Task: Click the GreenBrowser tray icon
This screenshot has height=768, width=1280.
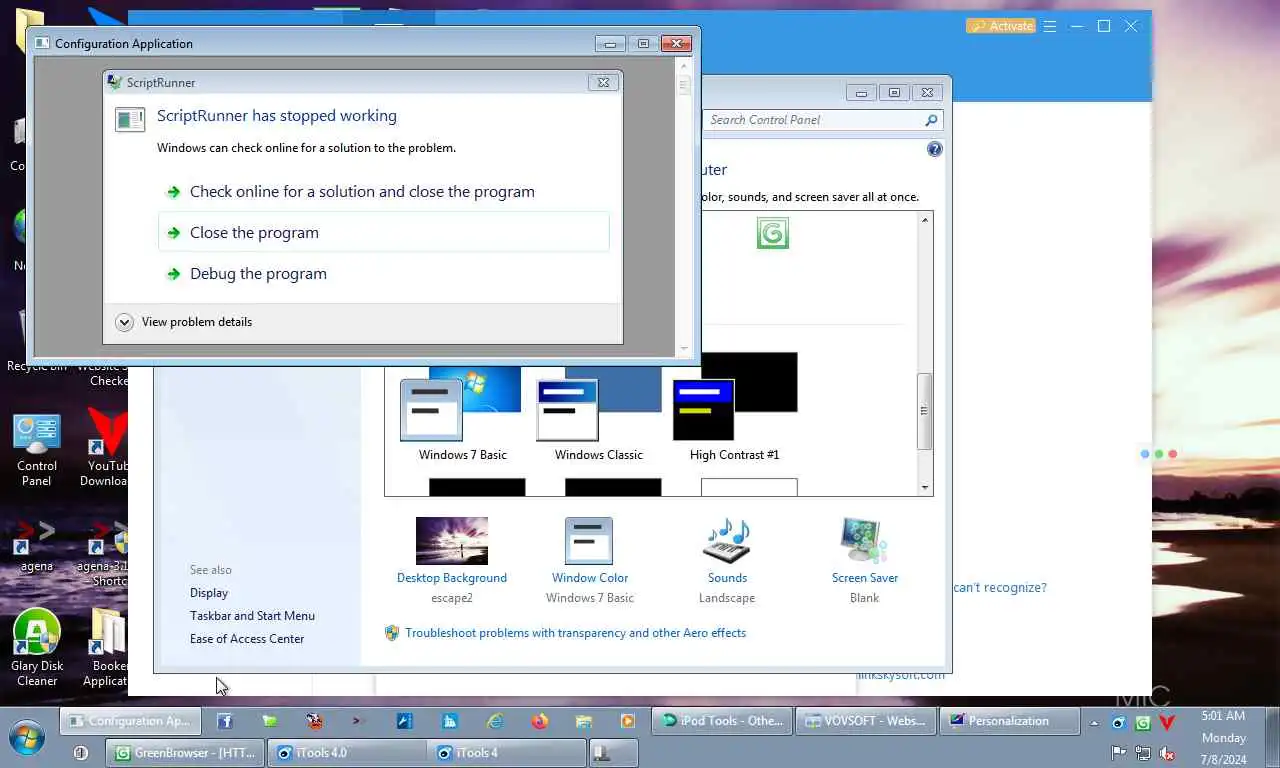Action: coord(1142,723)
